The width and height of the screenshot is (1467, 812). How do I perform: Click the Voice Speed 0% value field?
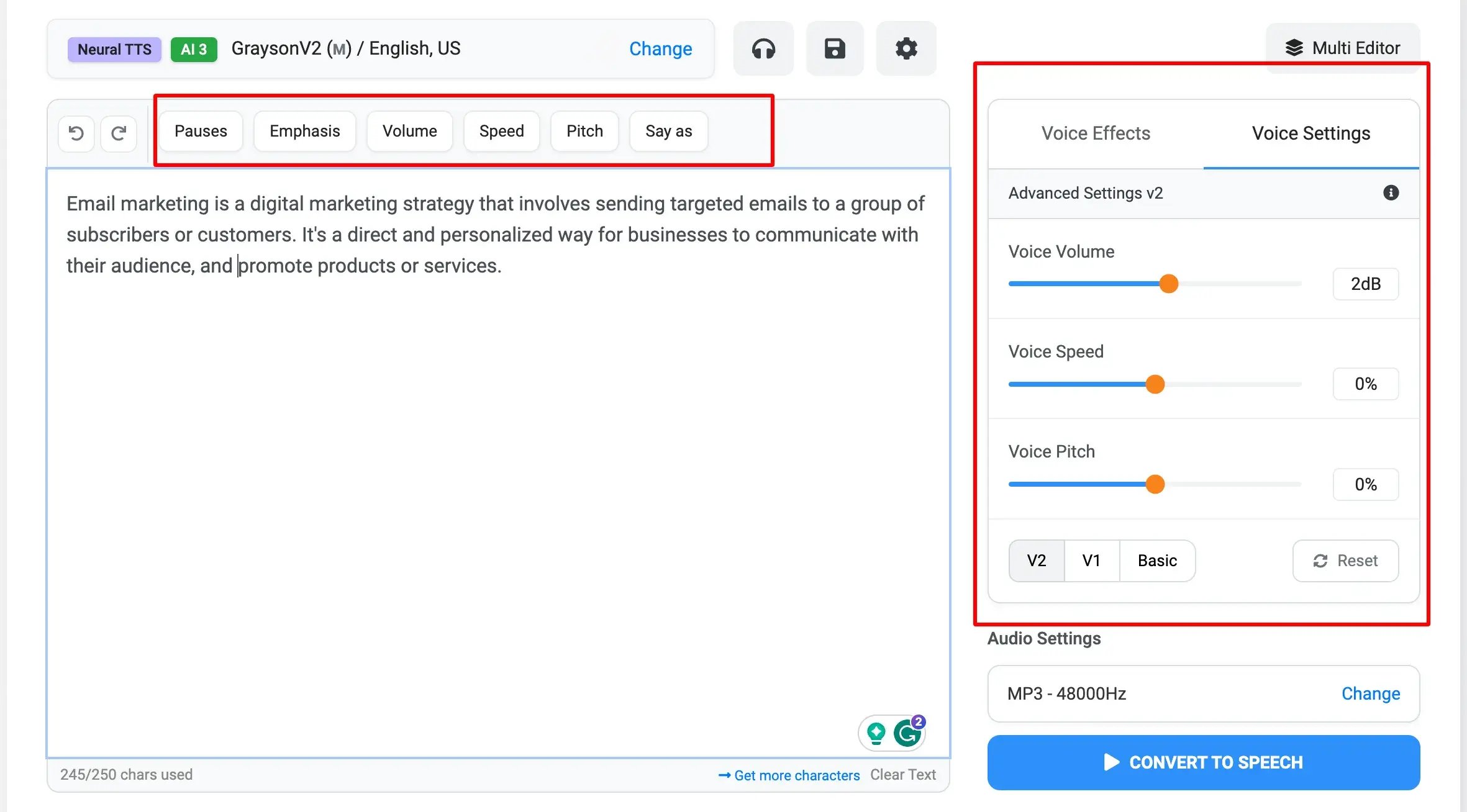(1365, 384)
